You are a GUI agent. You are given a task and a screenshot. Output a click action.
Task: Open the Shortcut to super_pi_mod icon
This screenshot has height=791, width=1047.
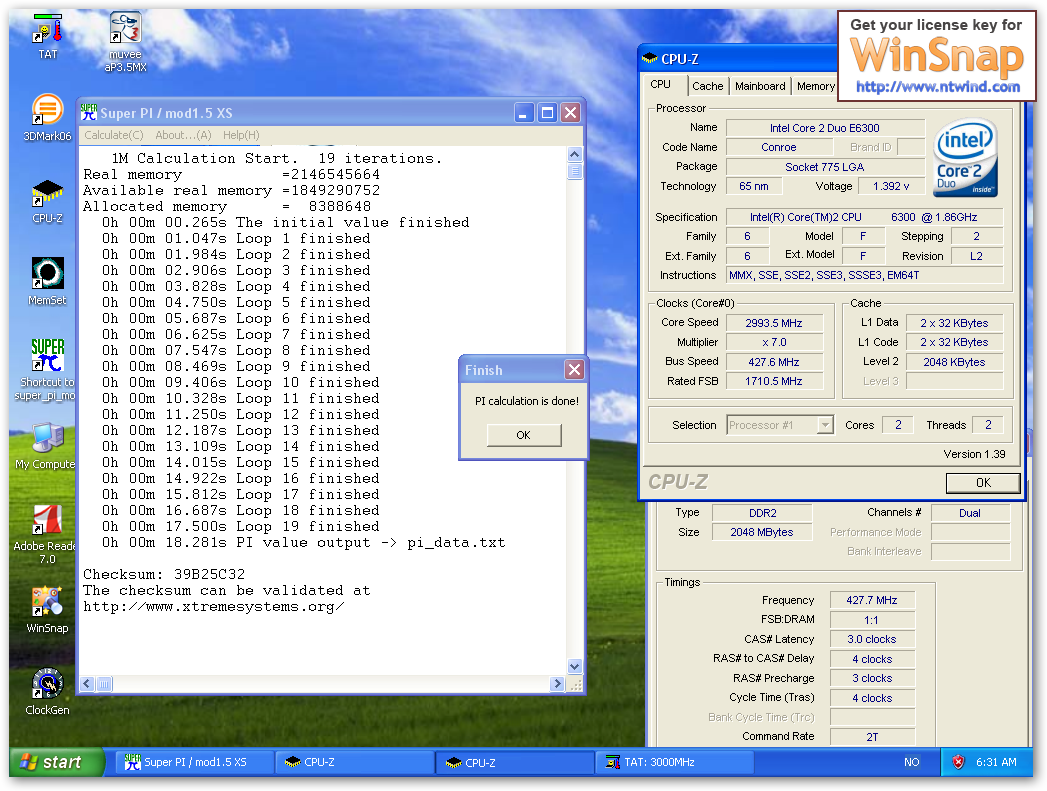pyautogui.click(x=47, y=369)
